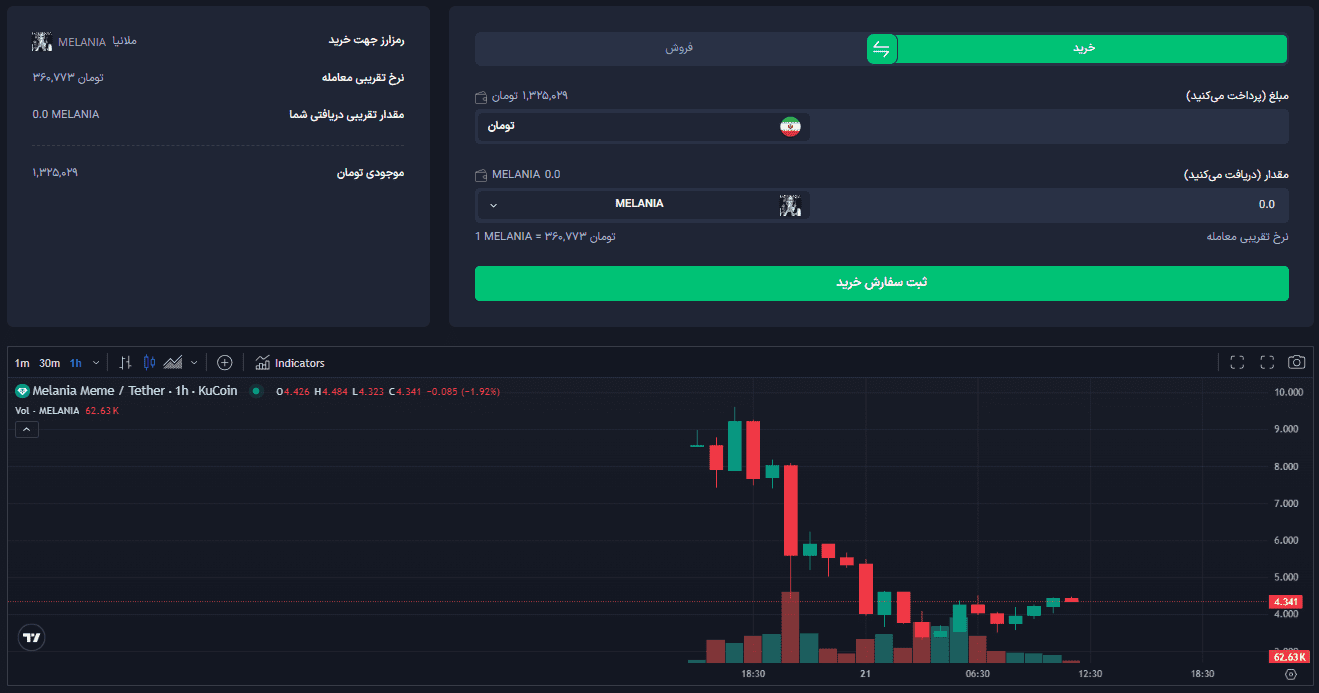Click the quantity to receive input field
This screenshot has width=1319, height=693.
pos(1050,205)
